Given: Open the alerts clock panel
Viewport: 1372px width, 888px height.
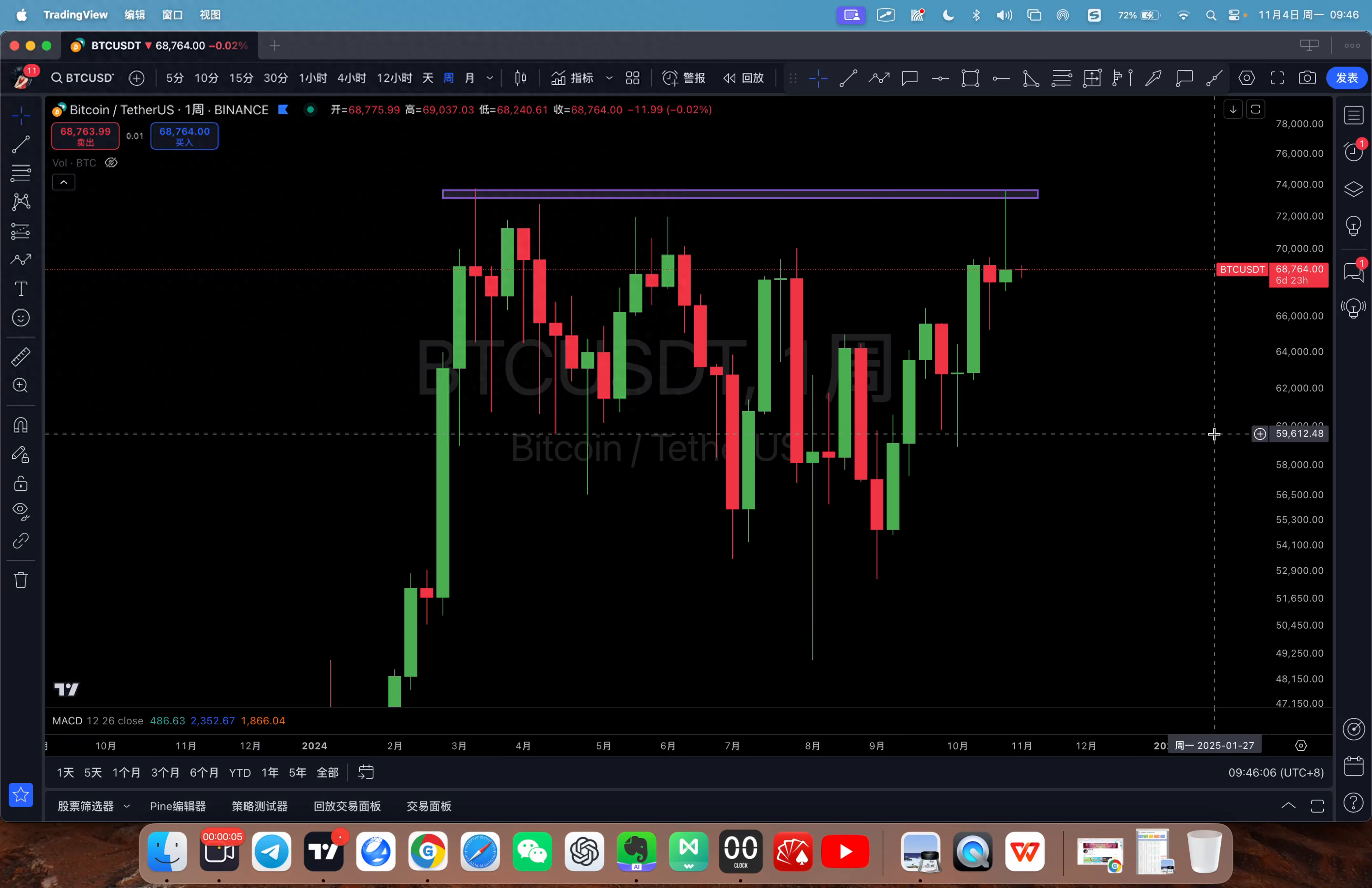Looking at the screenshot, I should tap(1353, 152).
